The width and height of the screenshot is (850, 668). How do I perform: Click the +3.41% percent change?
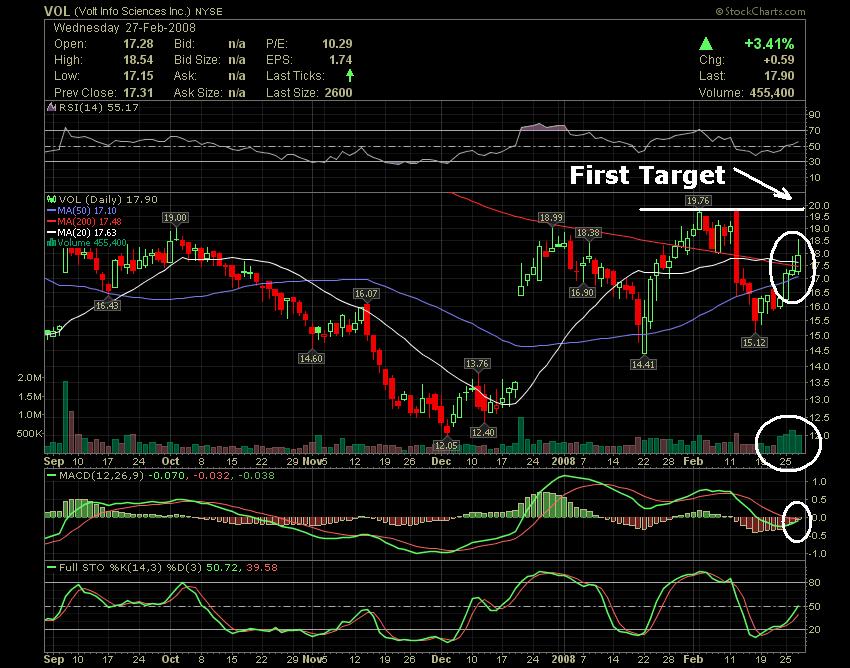(x=769, y=43)
